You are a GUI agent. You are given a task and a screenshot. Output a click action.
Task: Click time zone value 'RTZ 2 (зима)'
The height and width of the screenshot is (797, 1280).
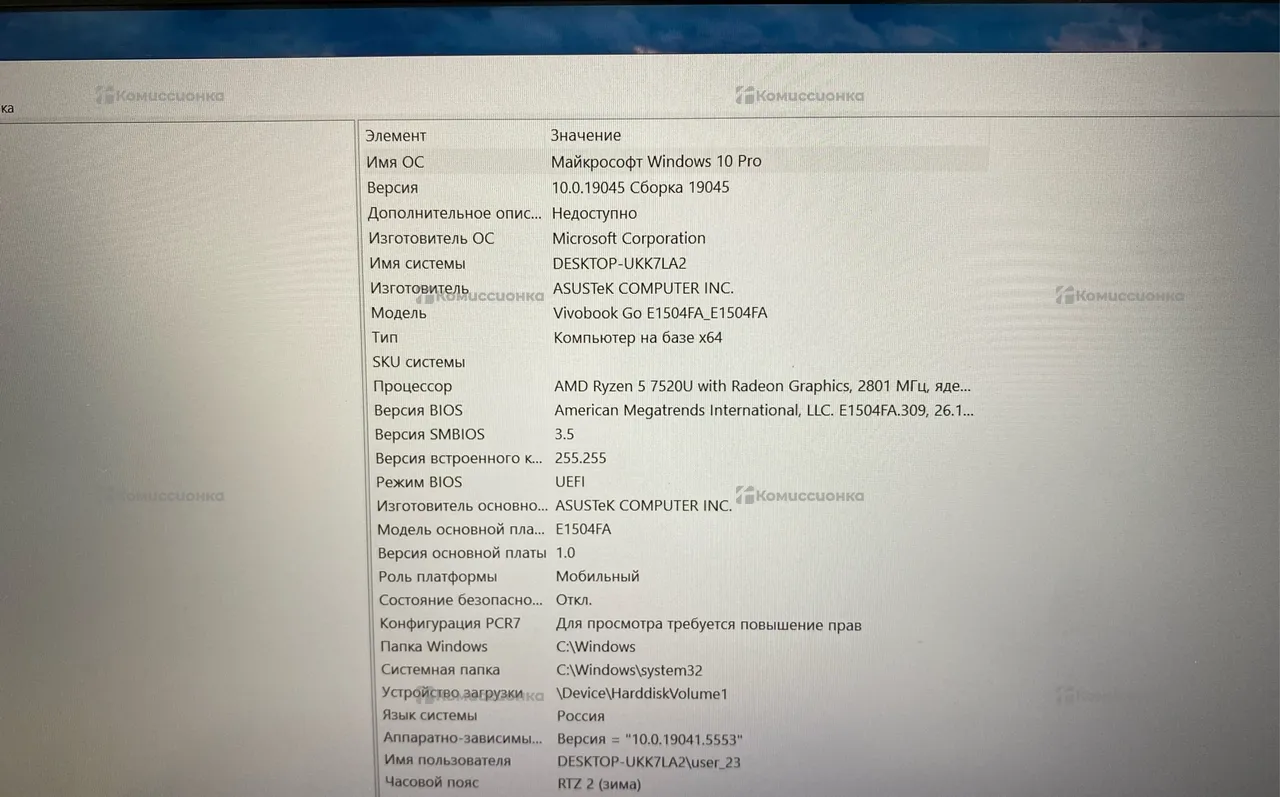(599, 784)
